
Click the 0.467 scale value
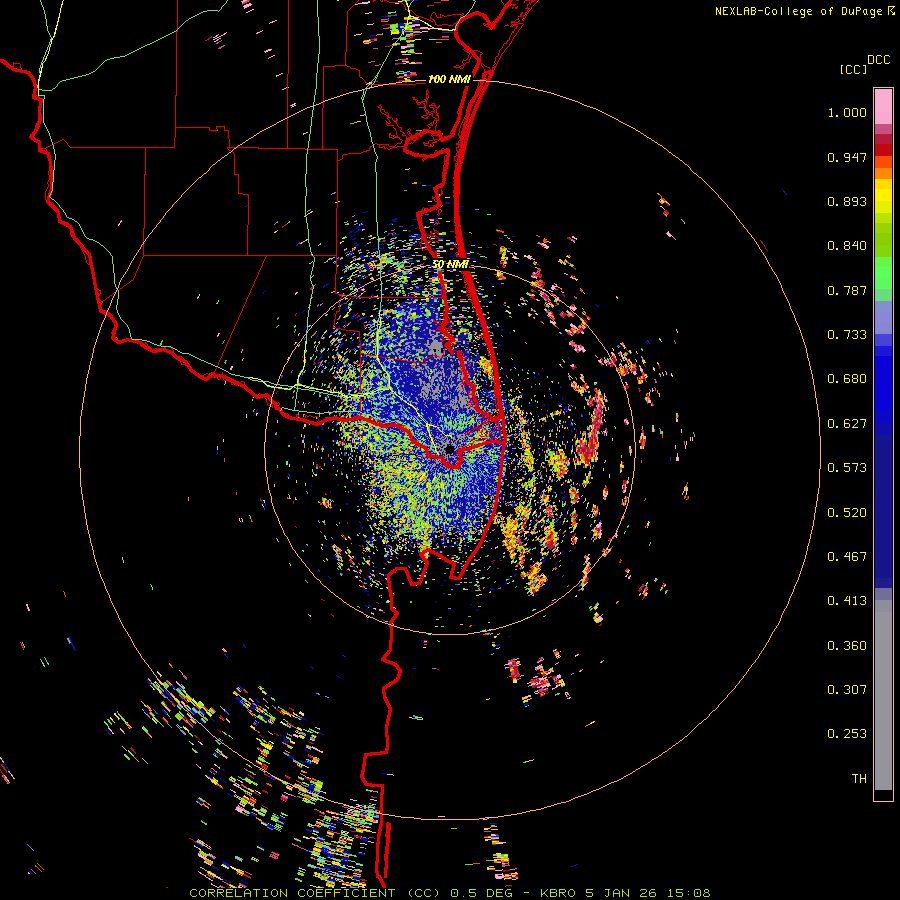tap(847, 557)
